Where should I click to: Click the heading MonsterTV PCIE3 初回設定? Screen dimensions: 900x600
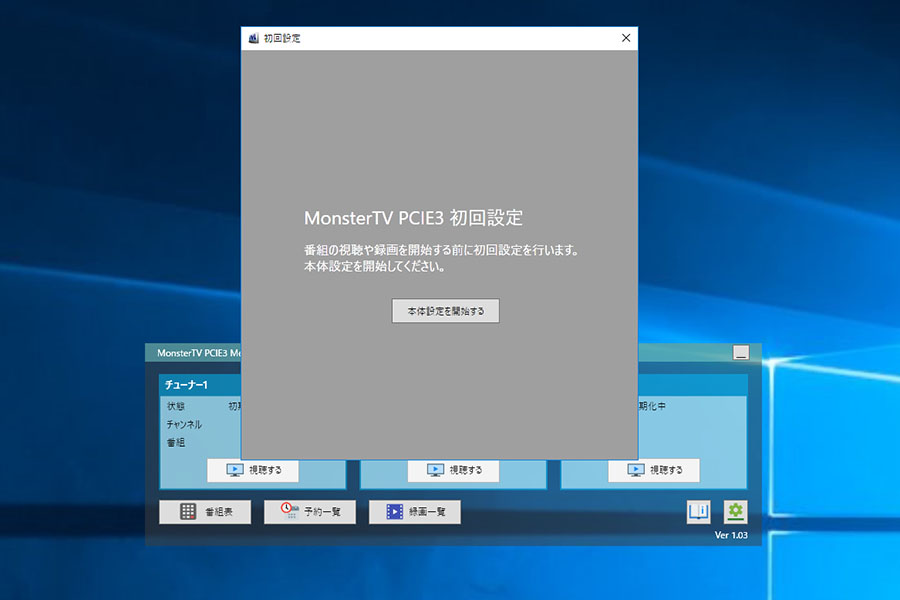click(413, 218)
